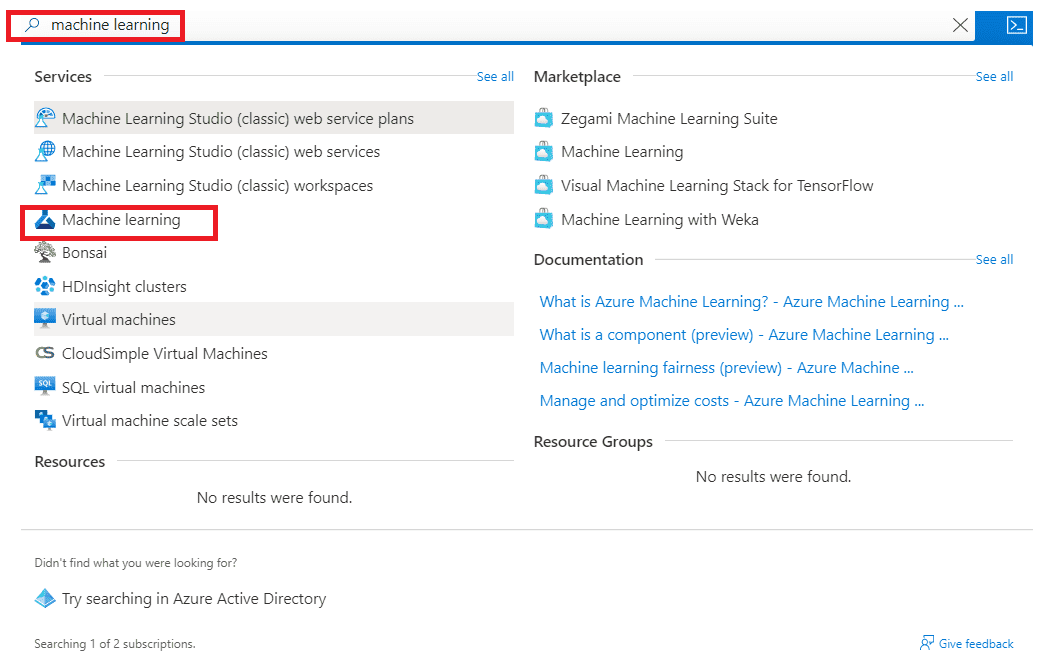Try searching in Azure Active Directory

click(194, 599)
